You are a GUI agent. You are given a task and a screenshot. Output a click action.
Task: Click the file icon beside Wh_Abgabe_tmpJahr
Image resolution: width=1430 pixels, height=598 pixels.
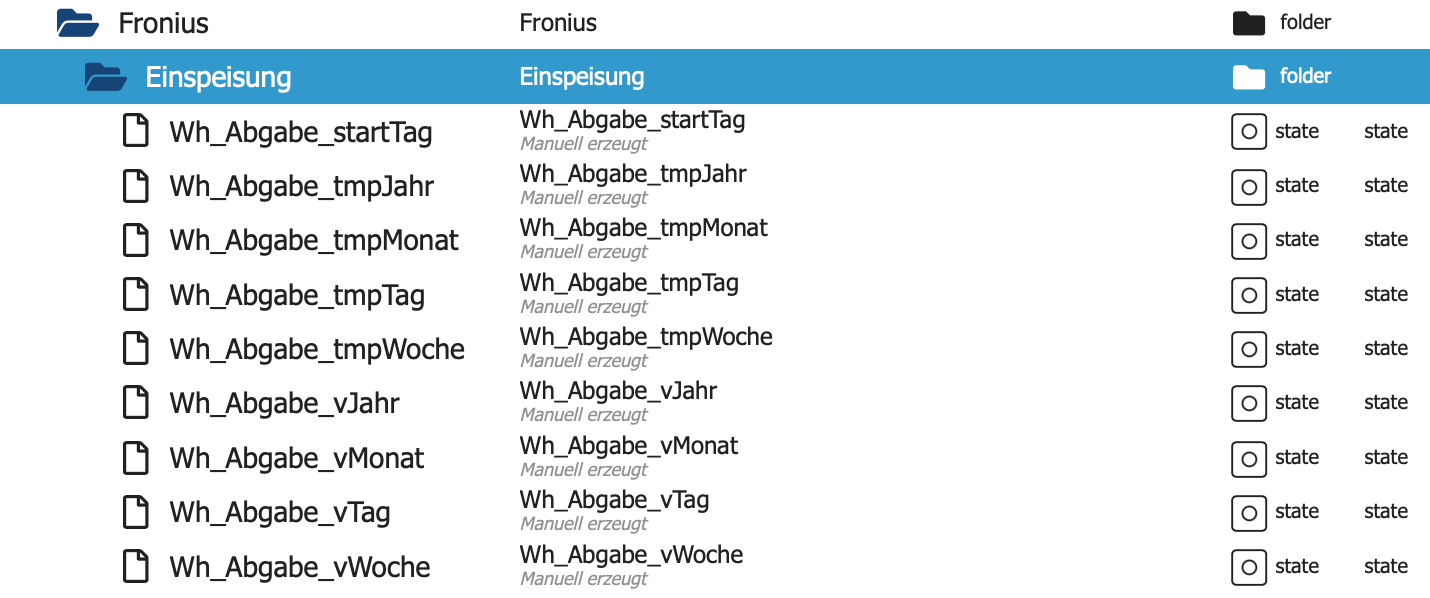pos(135,186)
